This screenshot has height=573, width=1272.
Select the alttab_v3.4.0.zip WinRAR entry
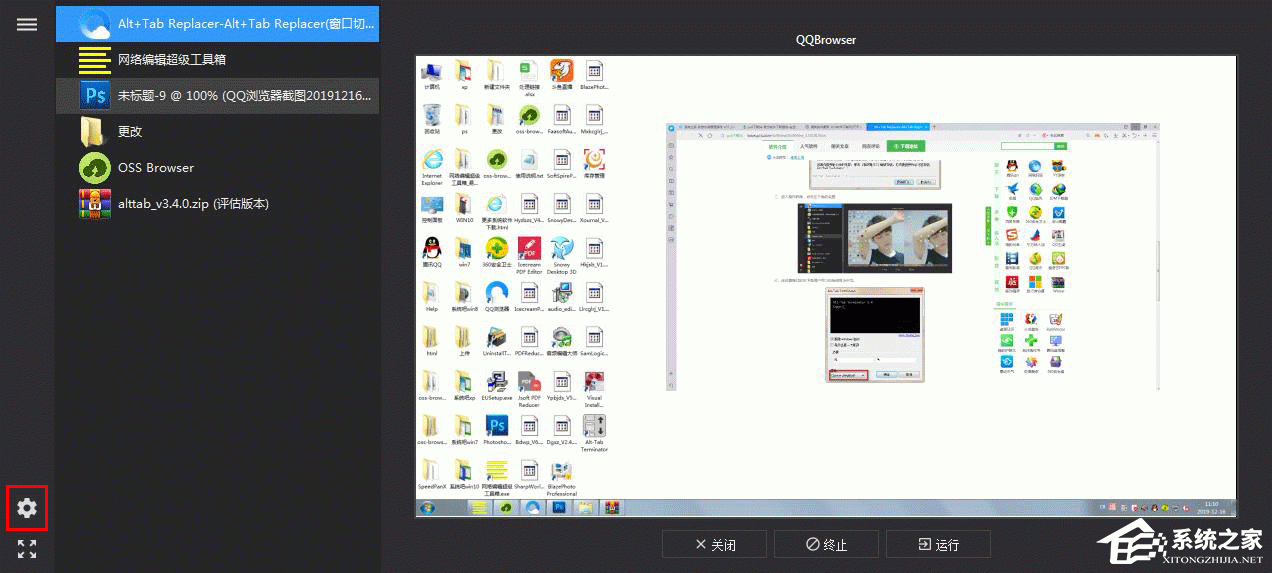217,204
